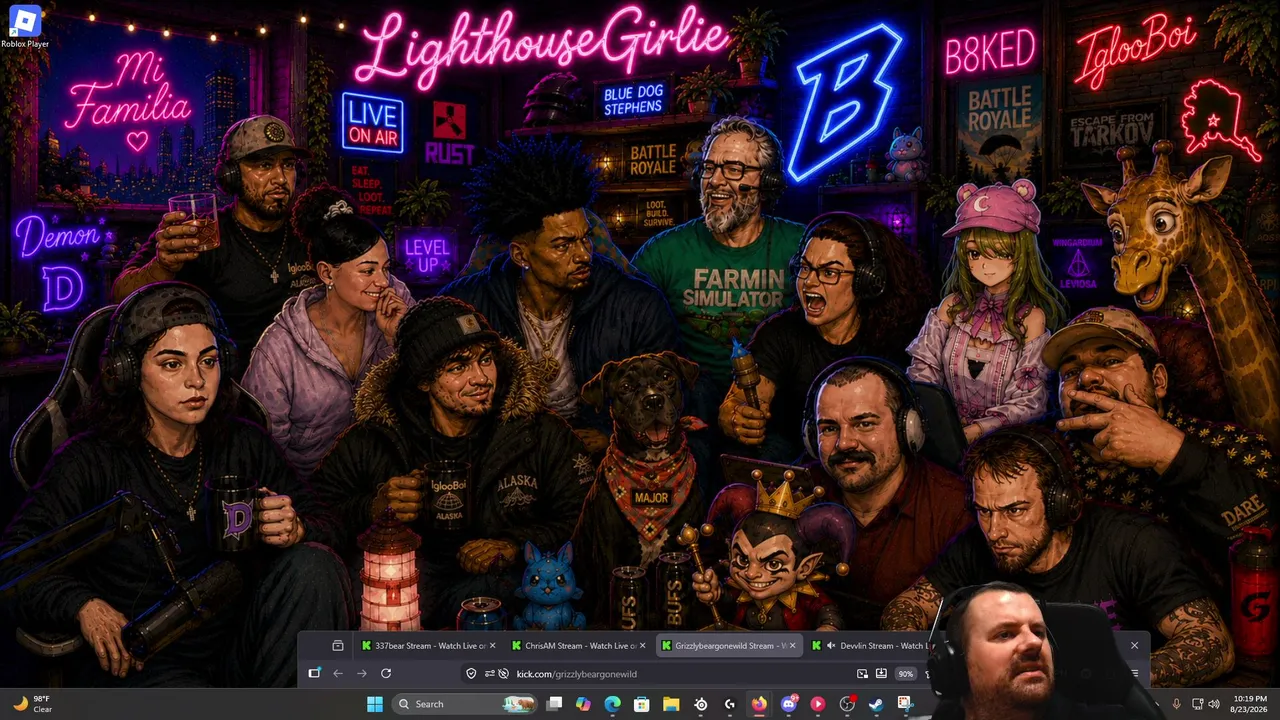Switch to the 337bear Stream tab
This screenshot has height=720, width=1280.
[x=428, y=646]
